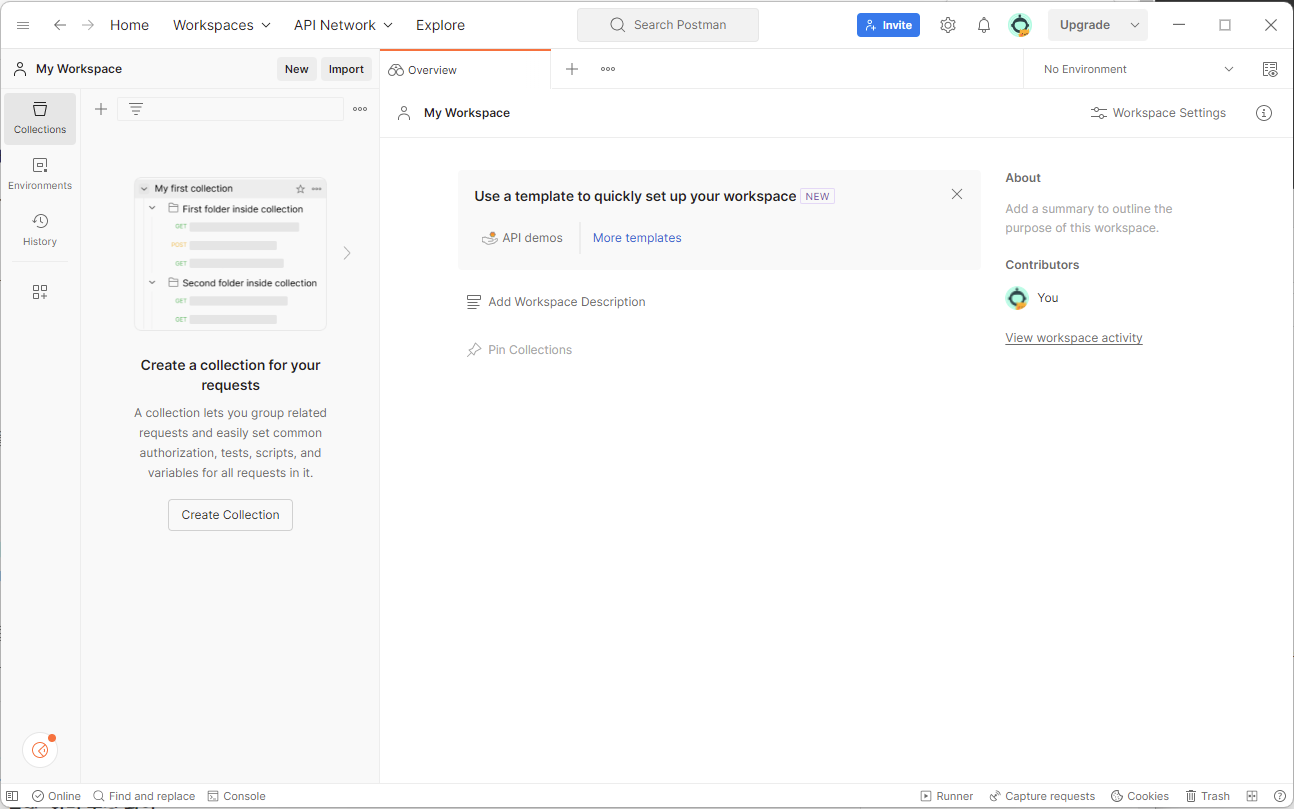Open the No Environment selector

pyautogui.click(x=1138, y=69)
